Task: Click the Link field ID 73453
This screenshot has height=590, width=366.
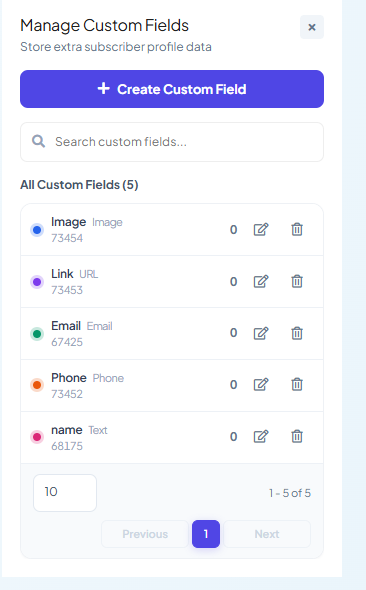Action: pos(67,290)
